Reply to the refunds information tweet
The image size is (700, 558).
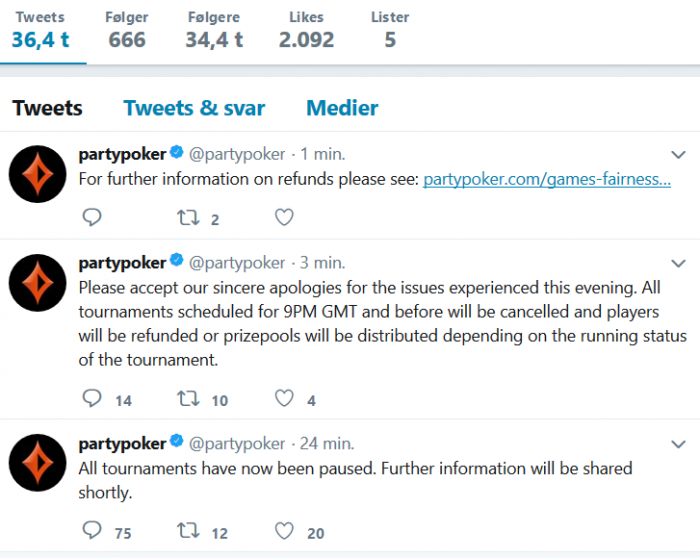(x=92, y=217)
